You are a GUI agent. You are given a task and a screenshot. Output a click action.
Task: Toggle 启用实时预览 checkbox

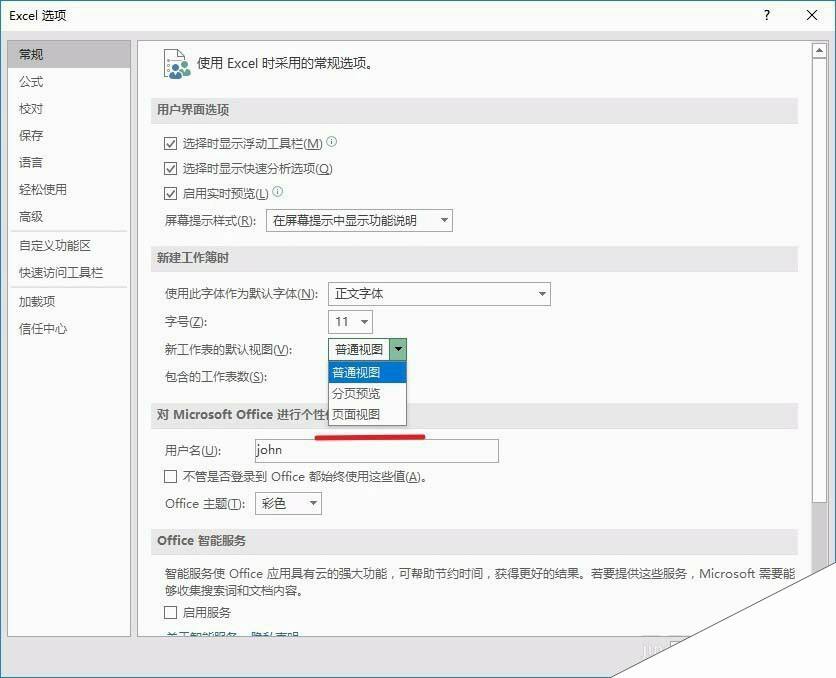click(170, 193)
